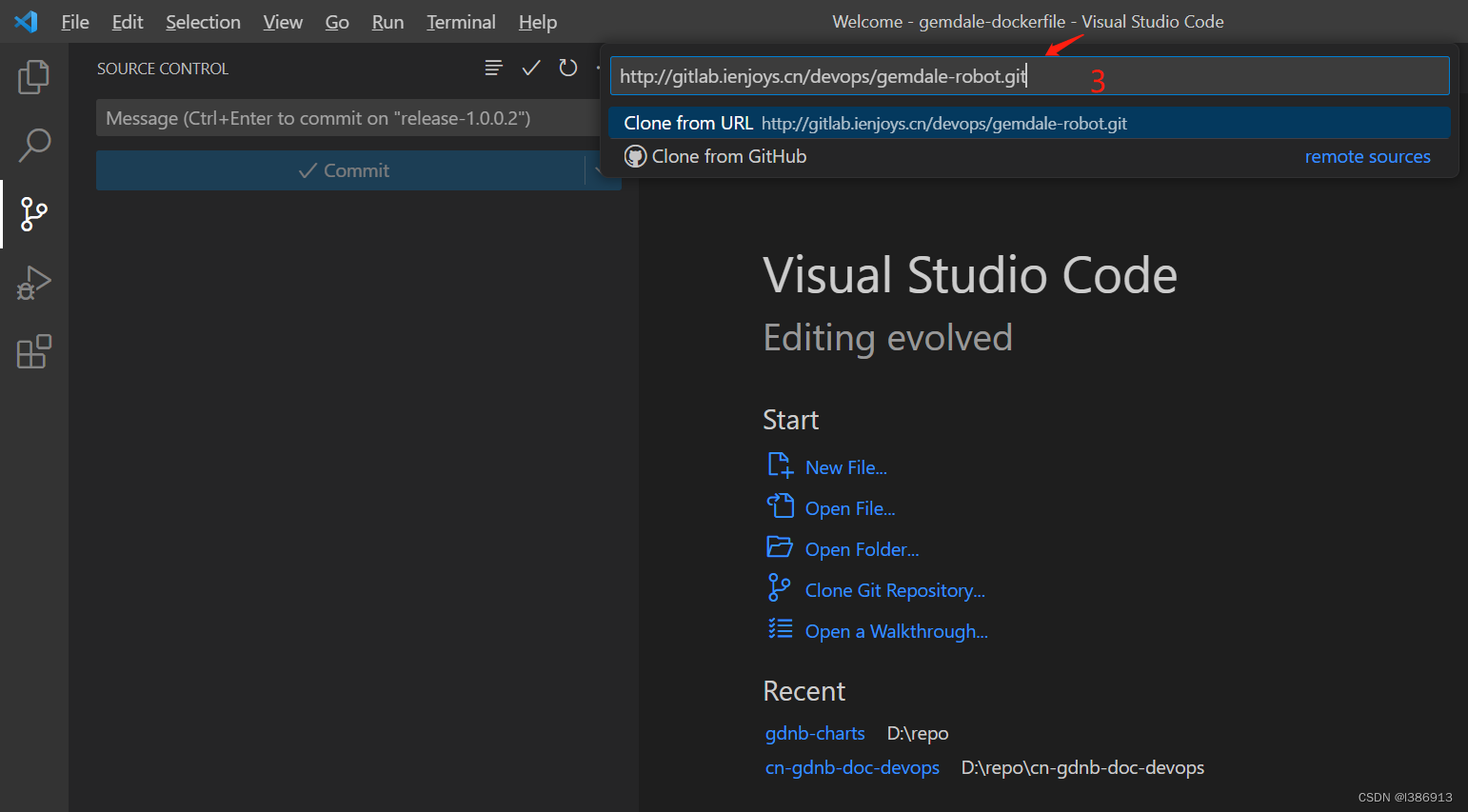Open the Run and Debug view
The width and height of the screenshot is (1468, 812).
(33, 282)
